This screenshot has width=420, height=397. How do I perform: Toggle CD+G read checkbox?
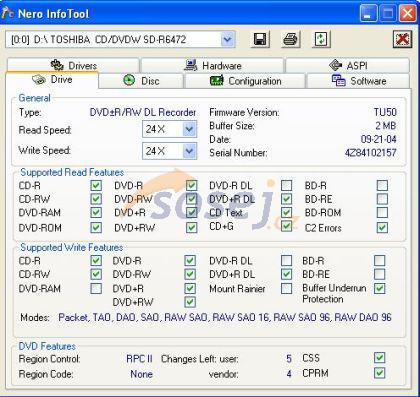point(286,226)
